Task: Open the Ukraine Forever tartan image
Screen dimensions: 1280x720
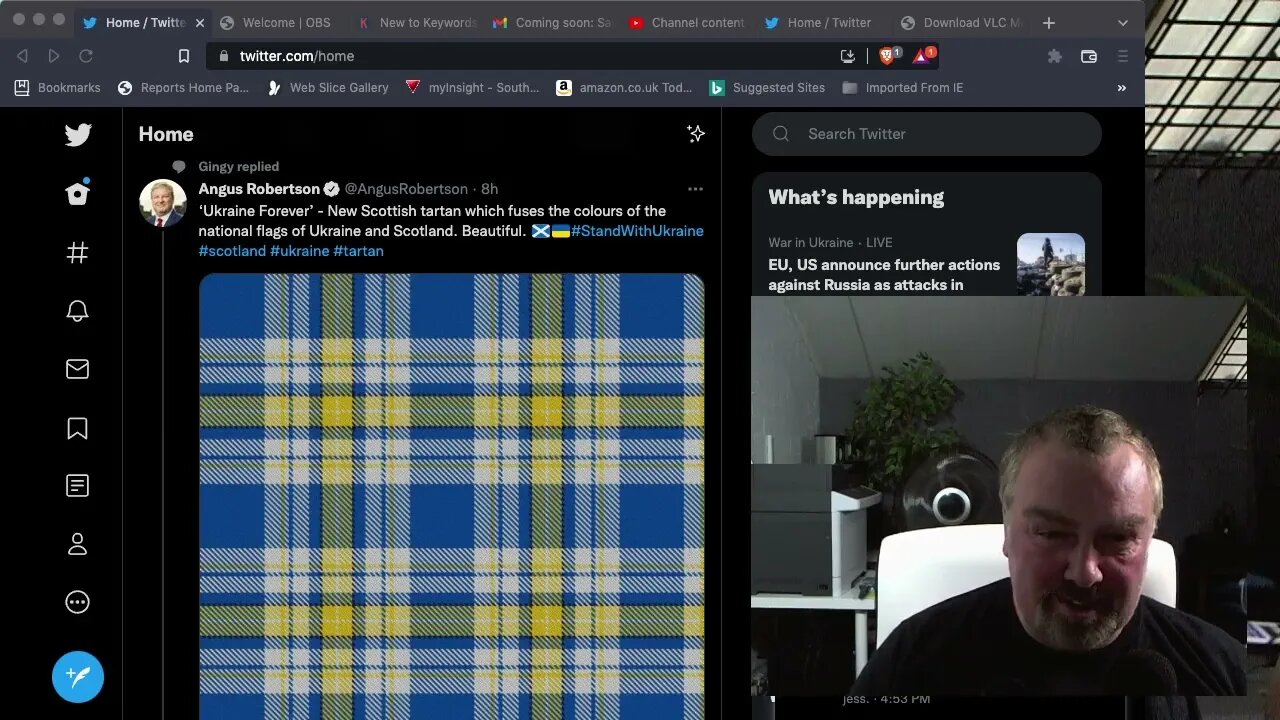Action: click(452, 496)
